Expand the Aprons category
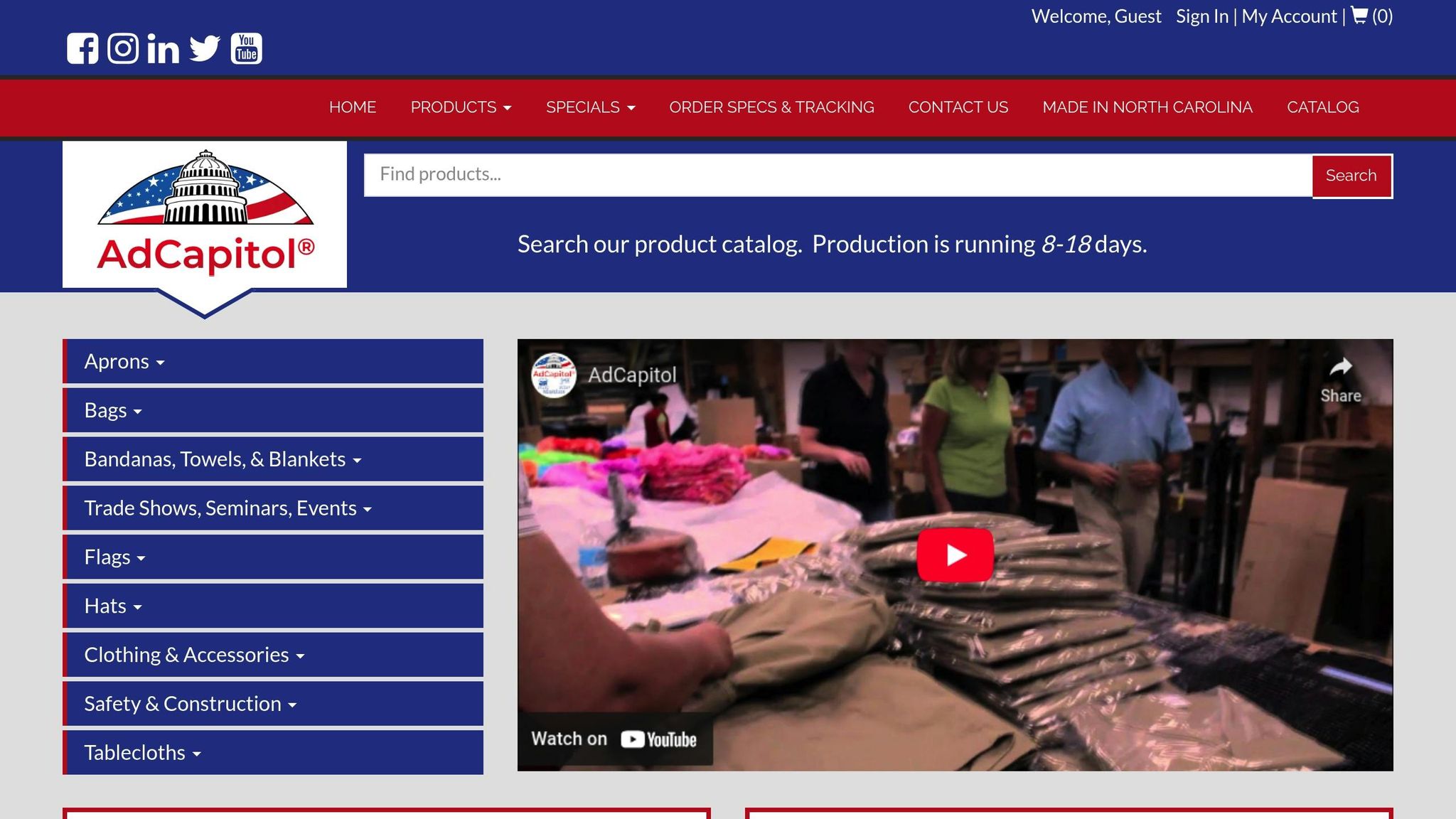This screenshot has width=1456, height=819. (124, 361)
